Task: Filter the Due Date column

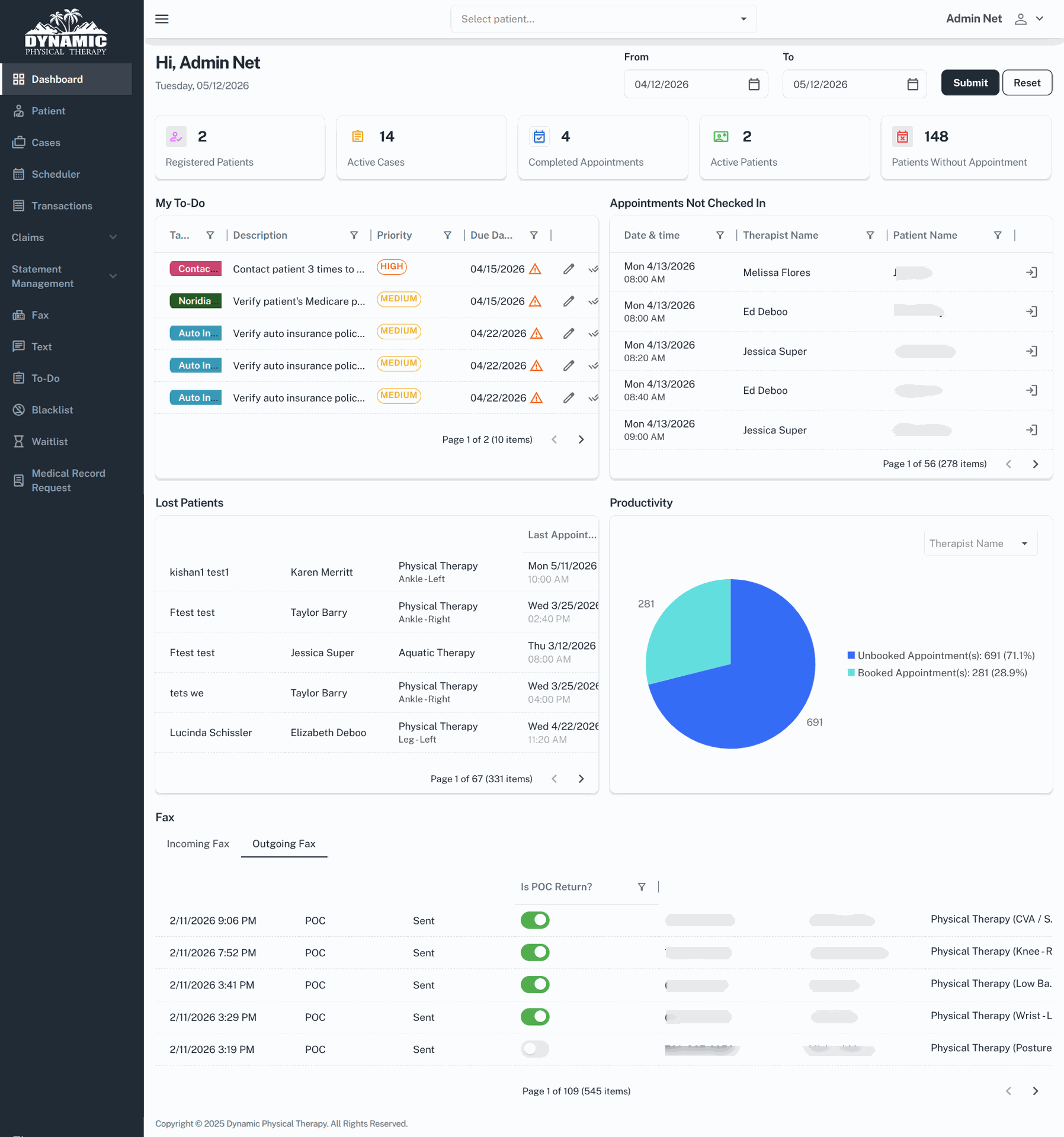Action: click(x=534, y=235)
